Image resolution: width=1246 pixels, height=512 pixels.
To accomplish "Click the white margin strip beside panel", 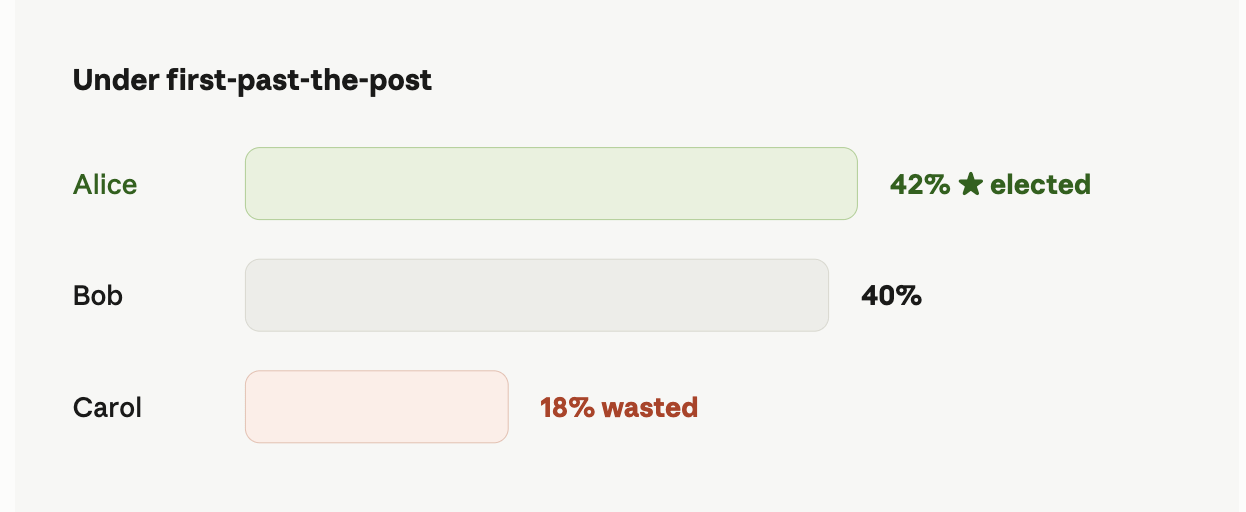I will [7, 256].
